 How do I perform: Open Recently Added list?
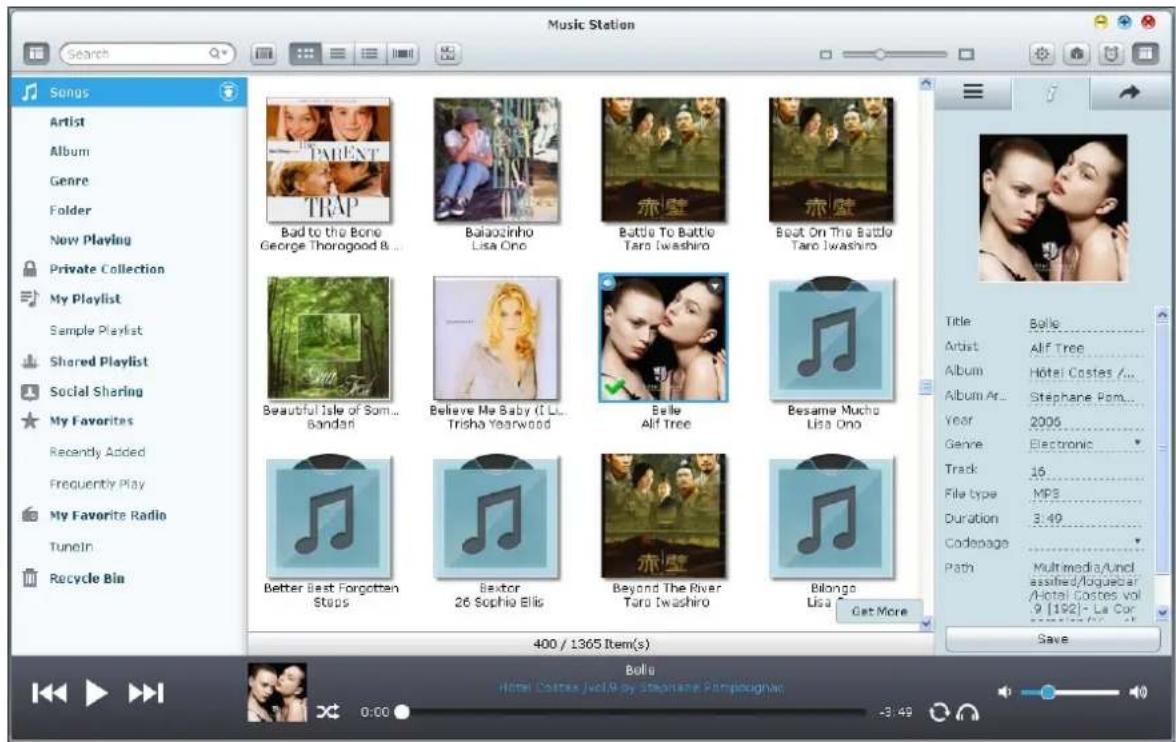(97, 452)
